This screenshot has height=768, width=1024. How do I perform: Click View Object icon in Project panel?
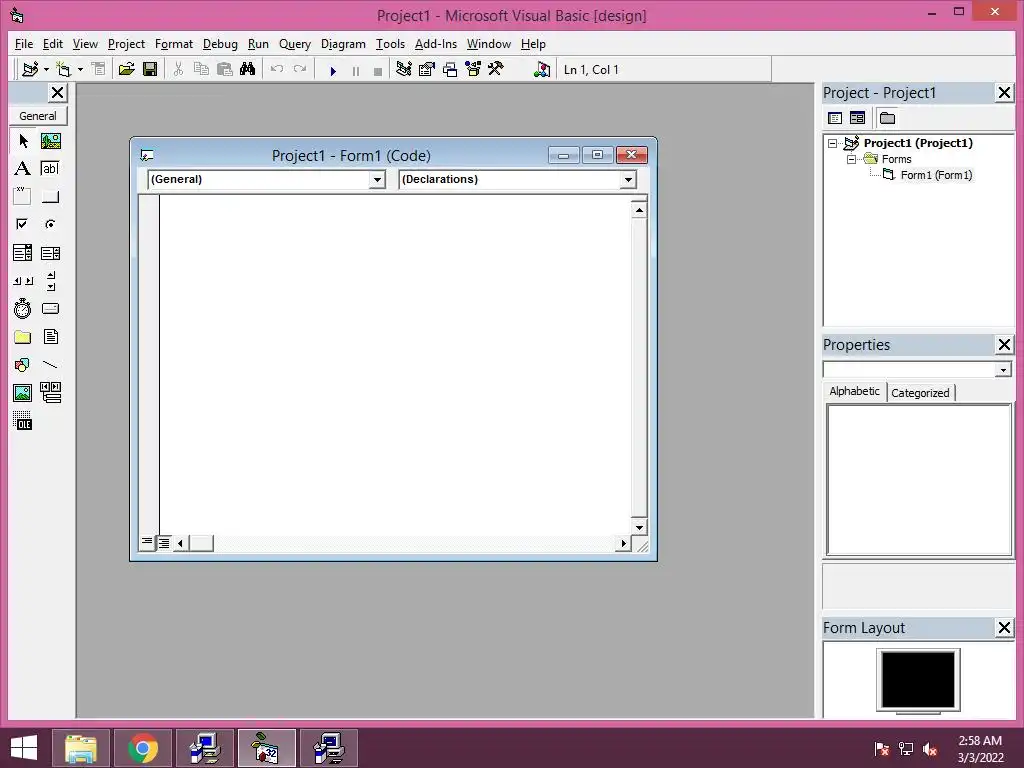[857, 118]
